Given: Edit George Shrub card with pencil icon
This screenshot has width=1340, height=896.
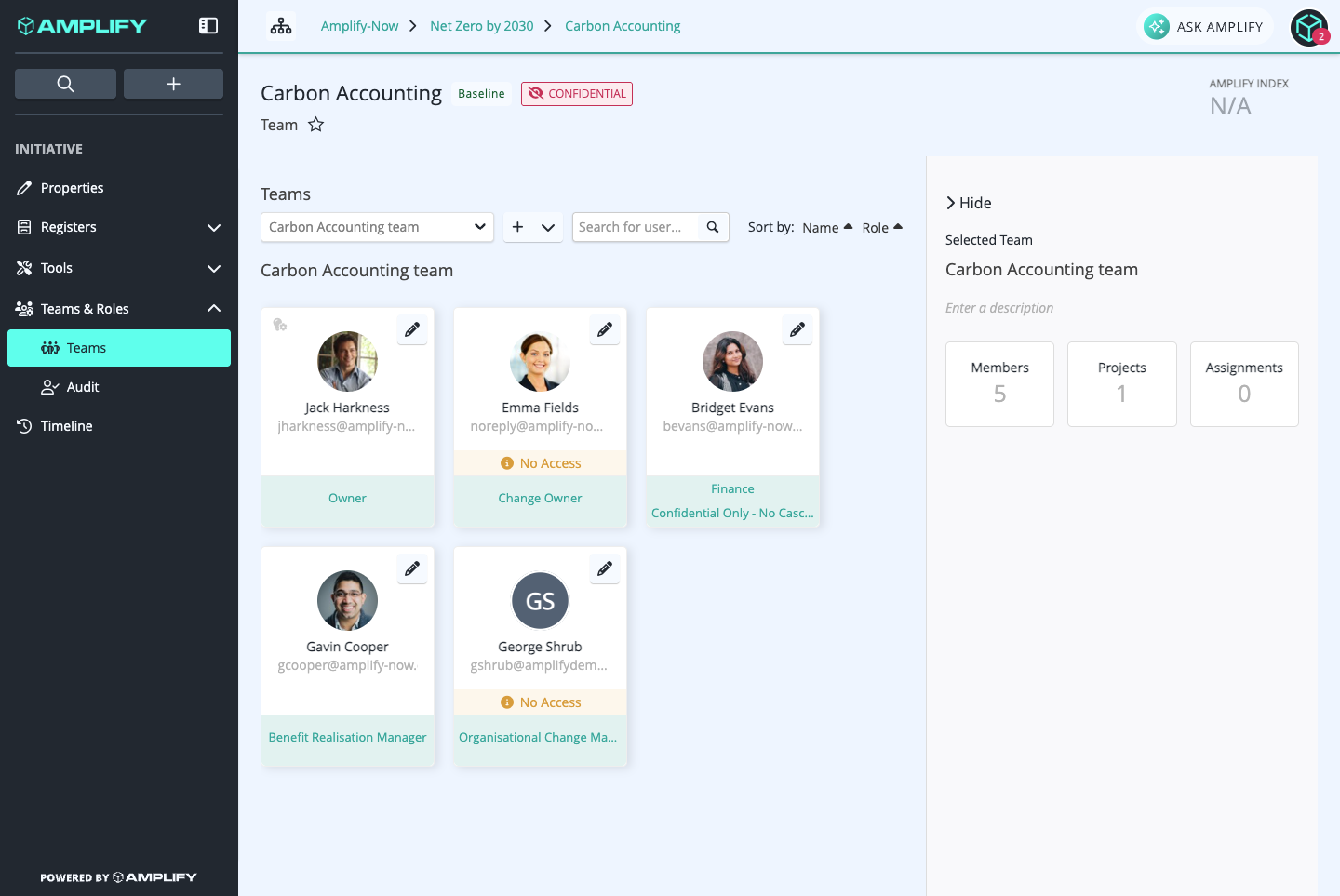Looking at the screenshot, I should click(605, 568).
